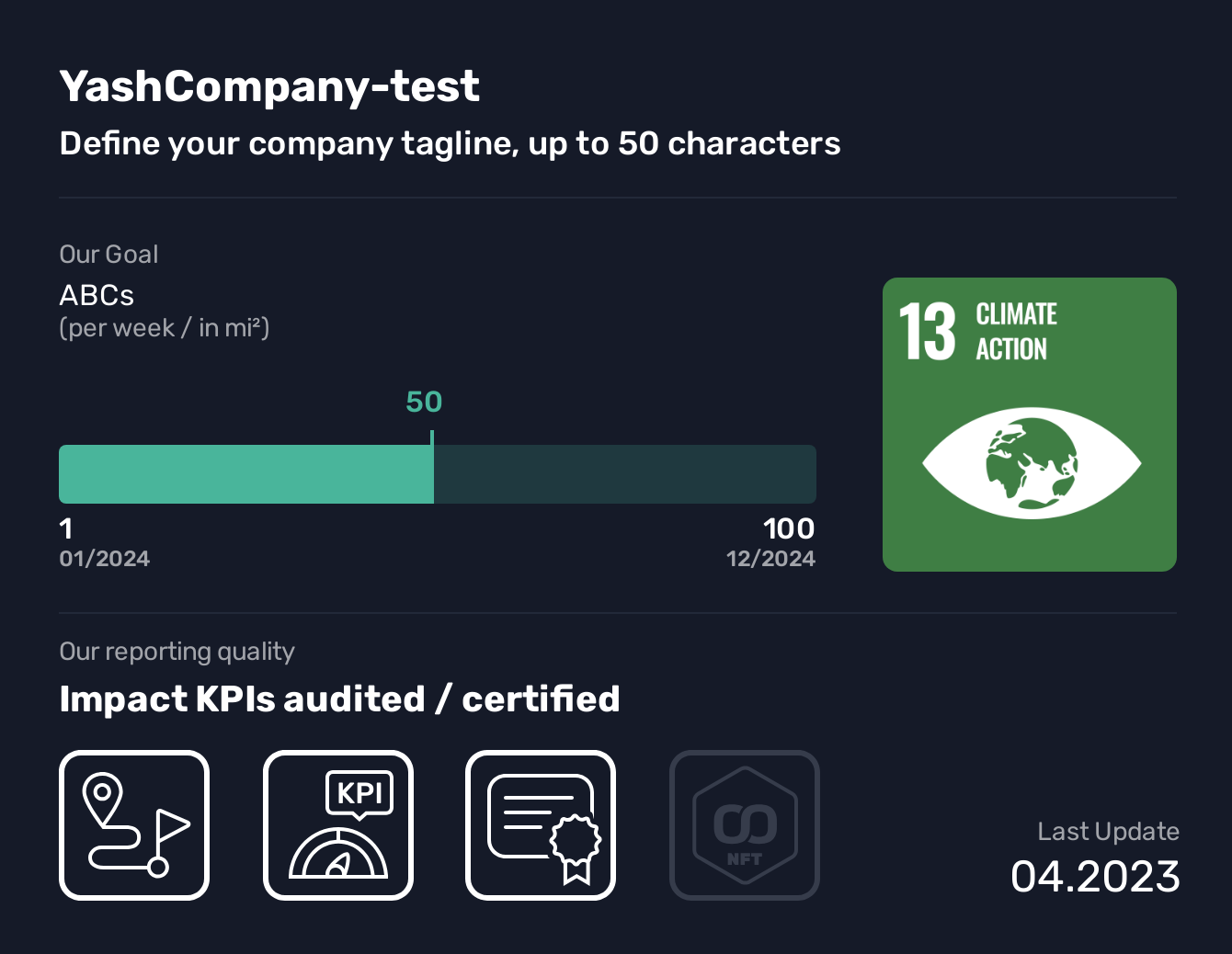Image resolution: width=1232 pixels, height=954 pixels.
Task: Click the eye-with-globe symbol
Action: tap(1031, 463)
